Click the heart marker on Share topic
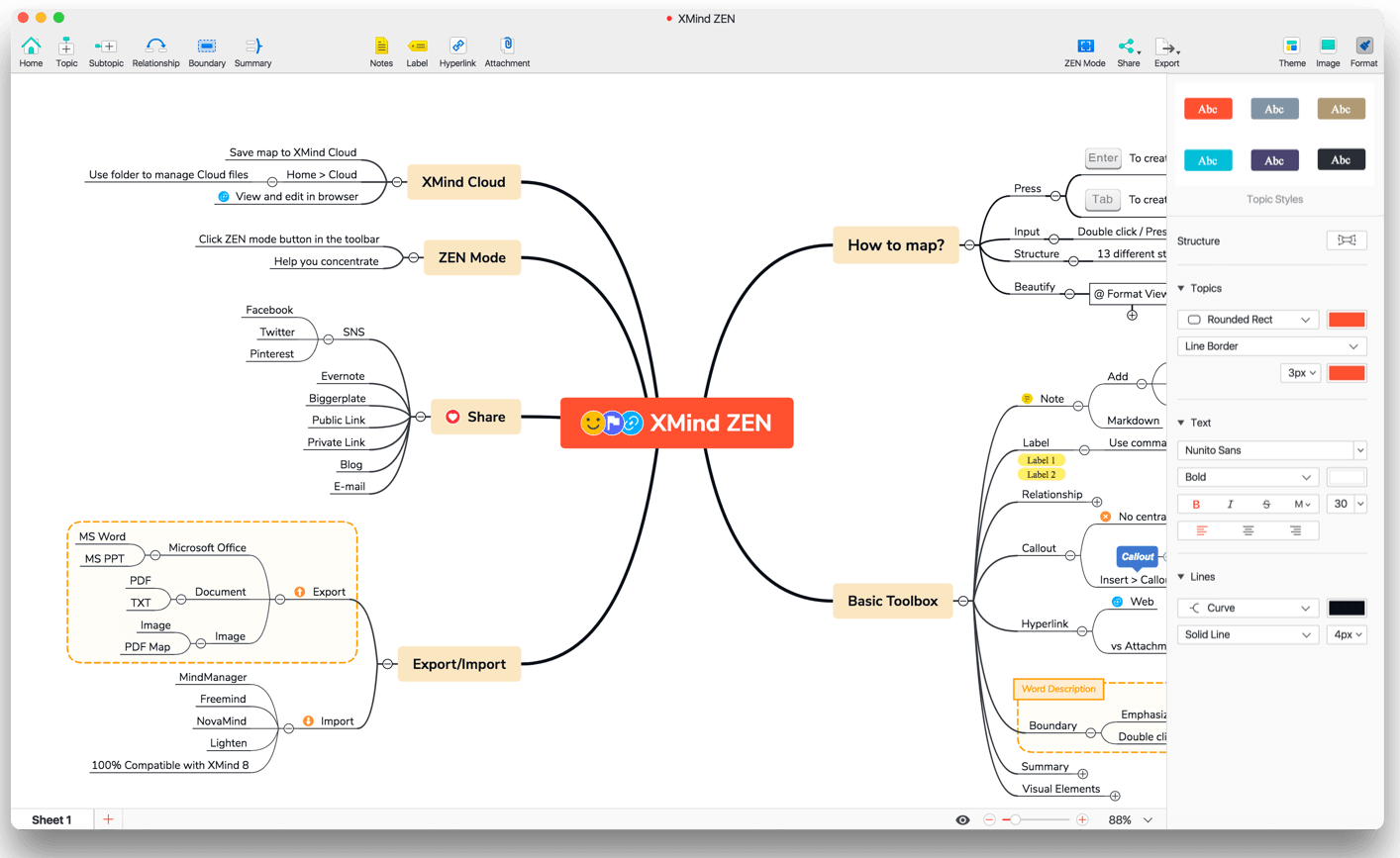1400x858 pixels. click(452, 417)
